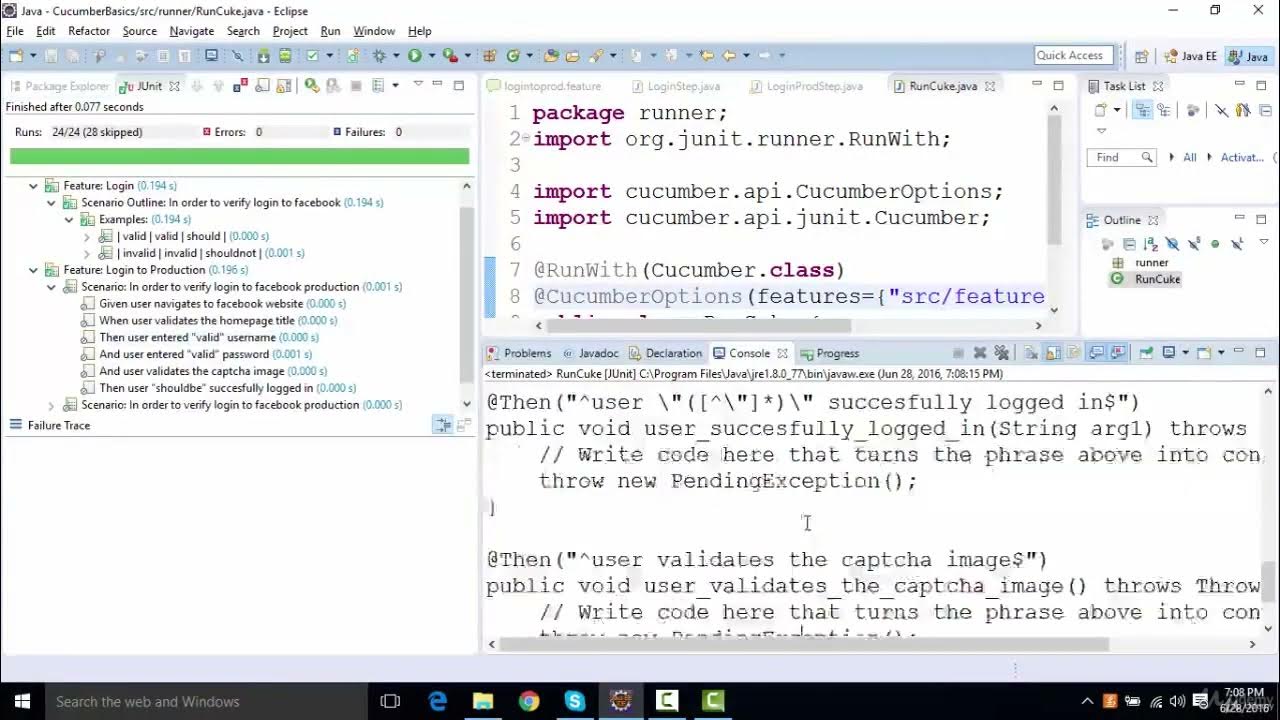Open Skype from the taskbar
This screenshot has height=720, width=1280.
point(575,701)
